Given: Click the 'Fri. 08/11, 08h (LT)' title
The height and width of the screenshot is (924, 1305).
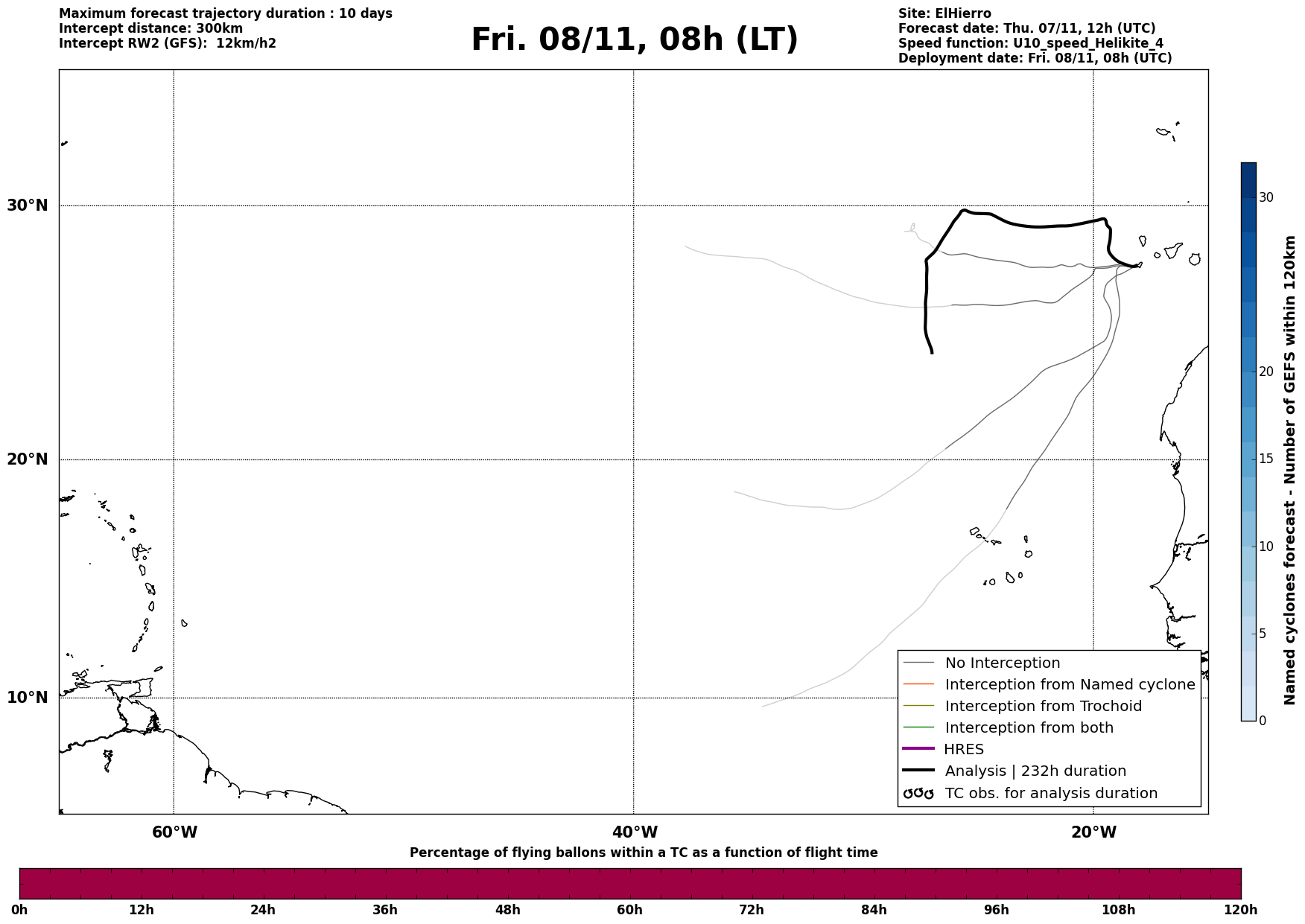Looking at the screenshot, I should [x=635, y=39].
